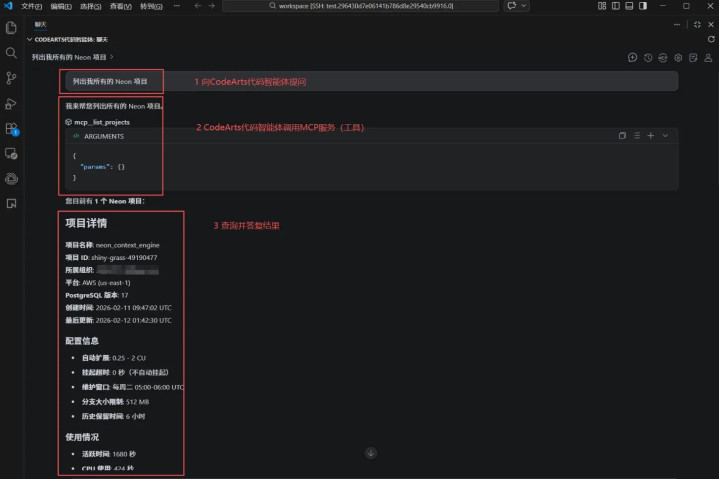Viewport: 719px width, 479px height.
Task: Click the 活跃时间 1680 秒 line
Action: pos(109,454)
